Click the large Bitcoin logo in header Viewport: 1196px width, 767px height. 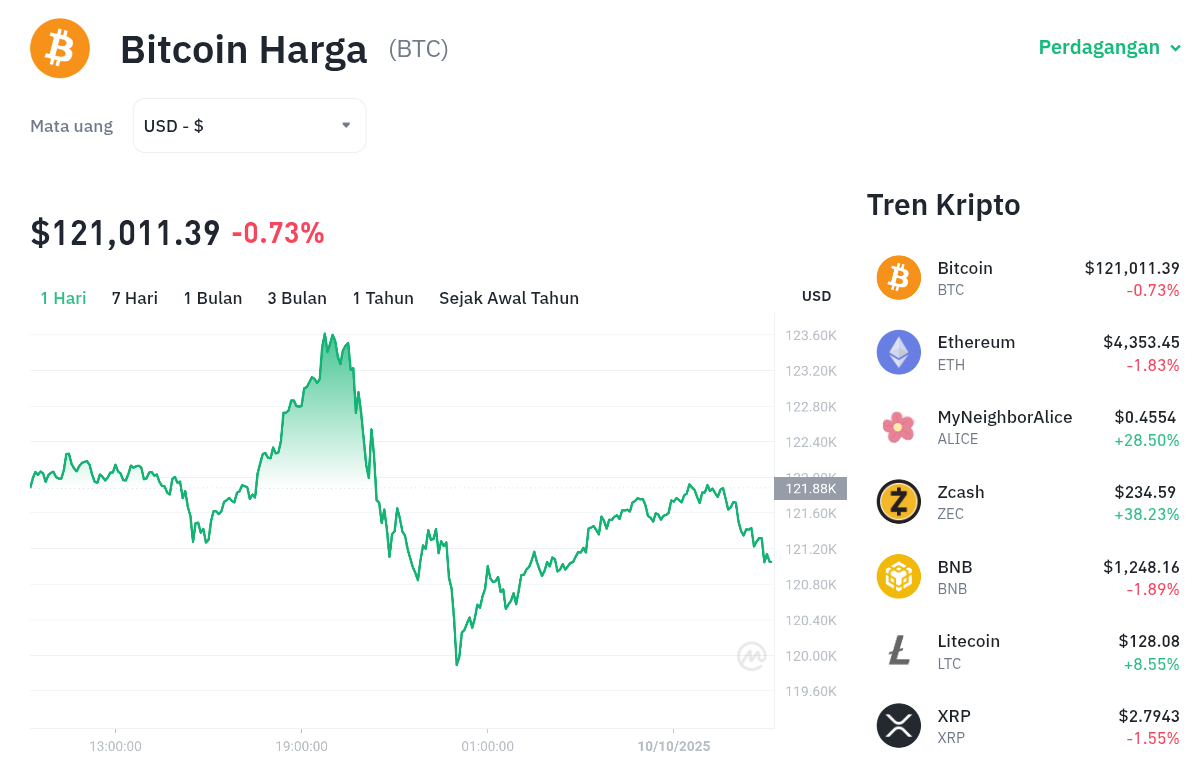pos(60,48)
